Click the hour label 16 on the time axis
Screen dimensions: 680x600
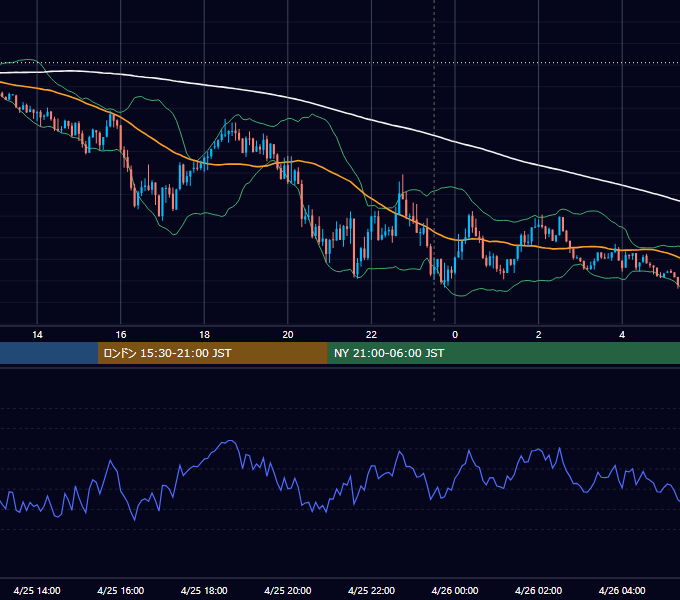point(121,335)
